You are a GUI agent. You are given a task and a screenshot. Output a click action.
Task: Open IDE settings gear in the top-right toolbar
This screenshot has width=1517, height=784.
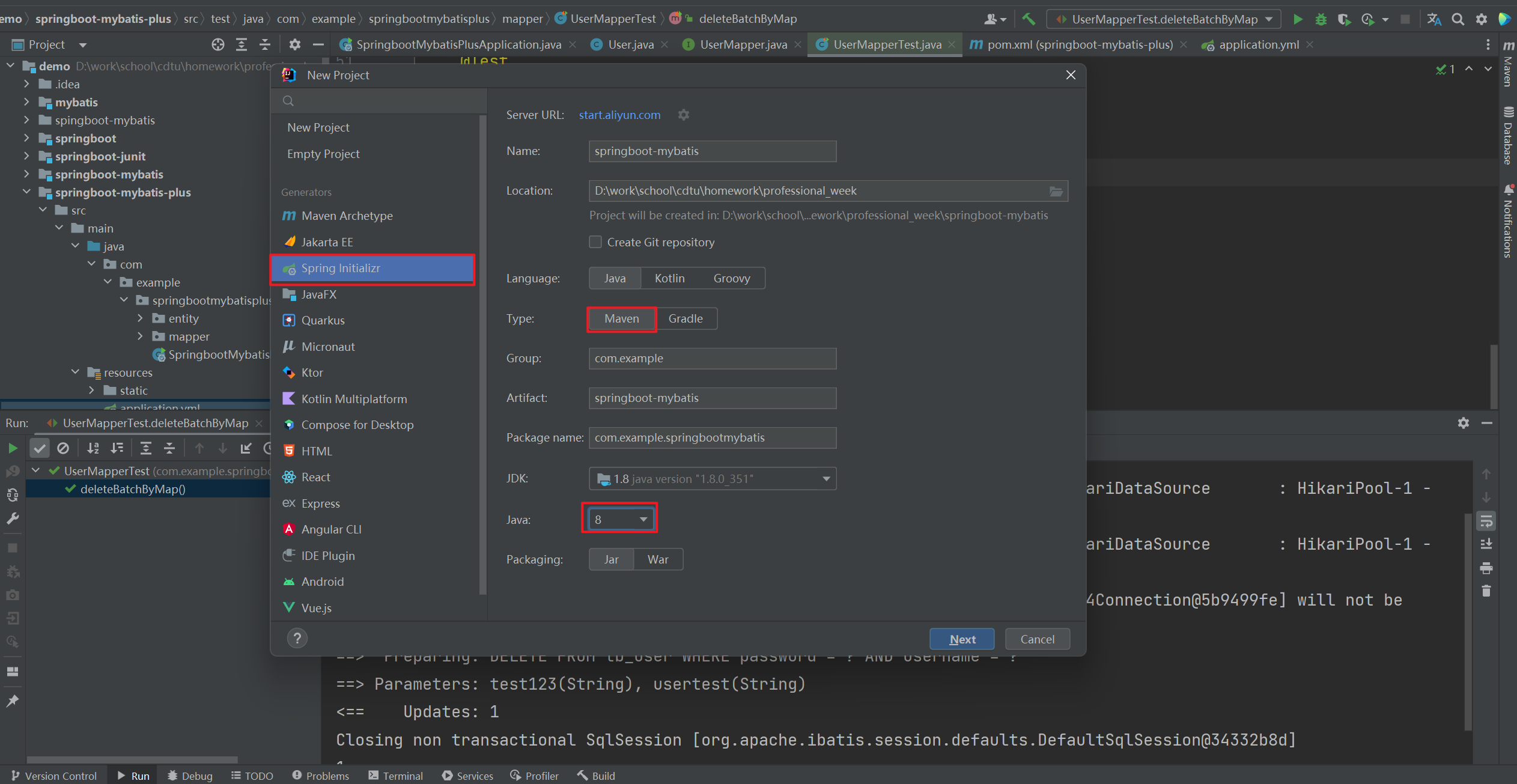click(1481, 19)
